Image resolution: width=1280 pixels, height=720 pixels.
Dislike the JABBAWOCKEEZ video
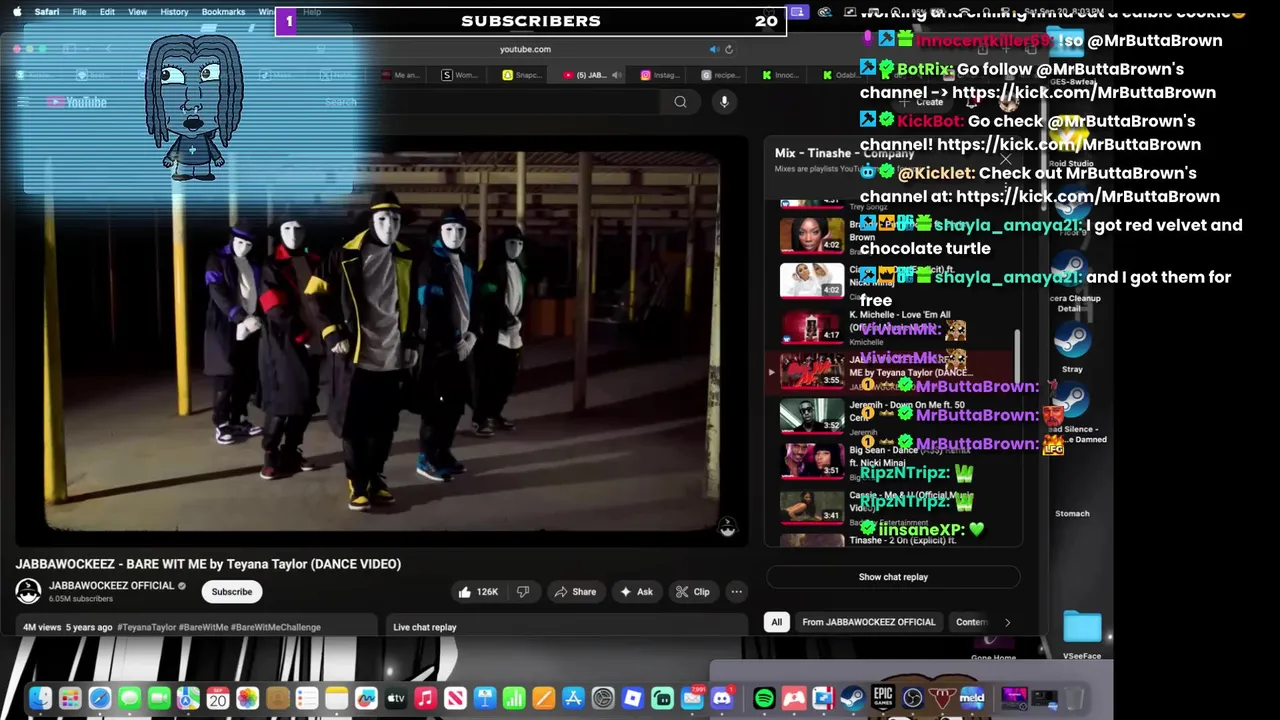pos(522,592)
